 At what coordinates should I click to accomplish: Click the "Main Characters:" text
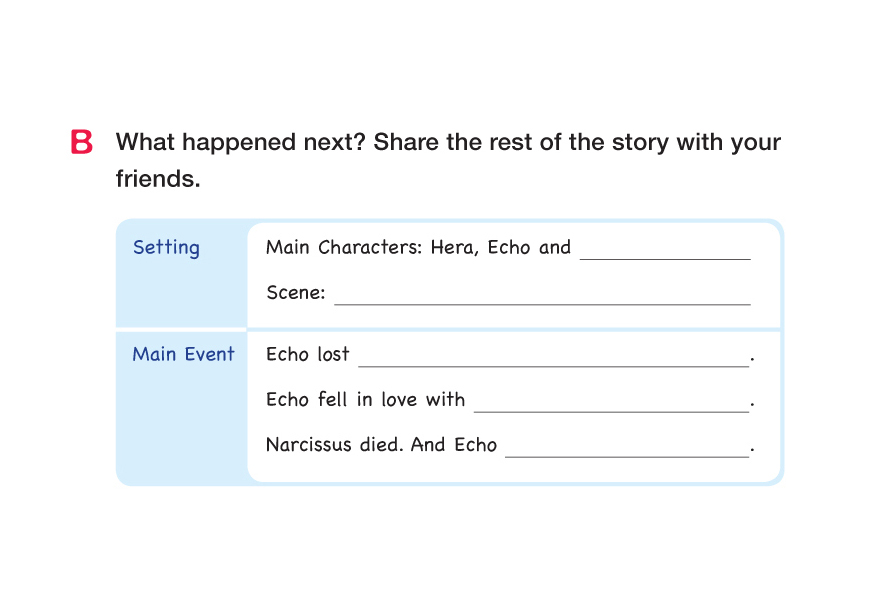[x=344, y=248]
